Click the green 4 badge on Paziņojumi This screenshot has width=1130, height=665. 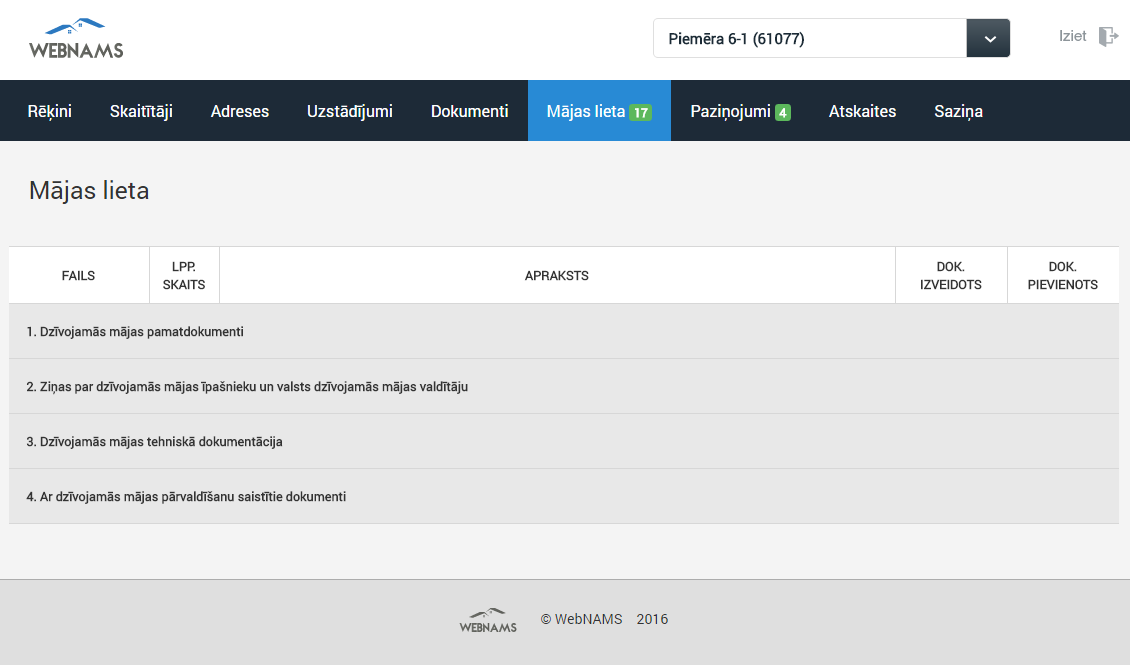click(x=783, y=112)
